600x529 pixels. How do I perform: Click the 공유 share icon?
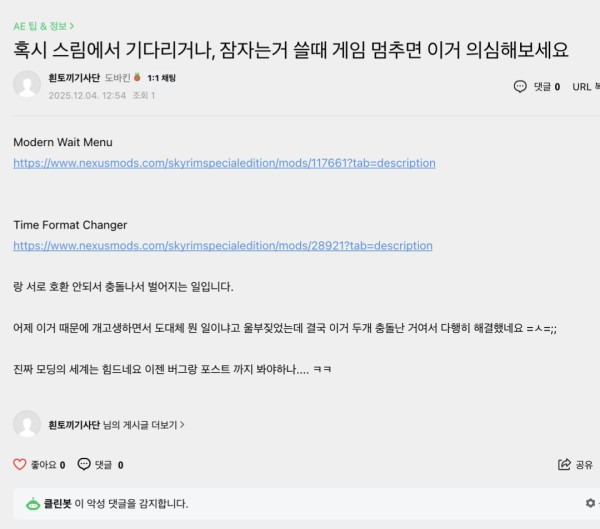[564, 464]
